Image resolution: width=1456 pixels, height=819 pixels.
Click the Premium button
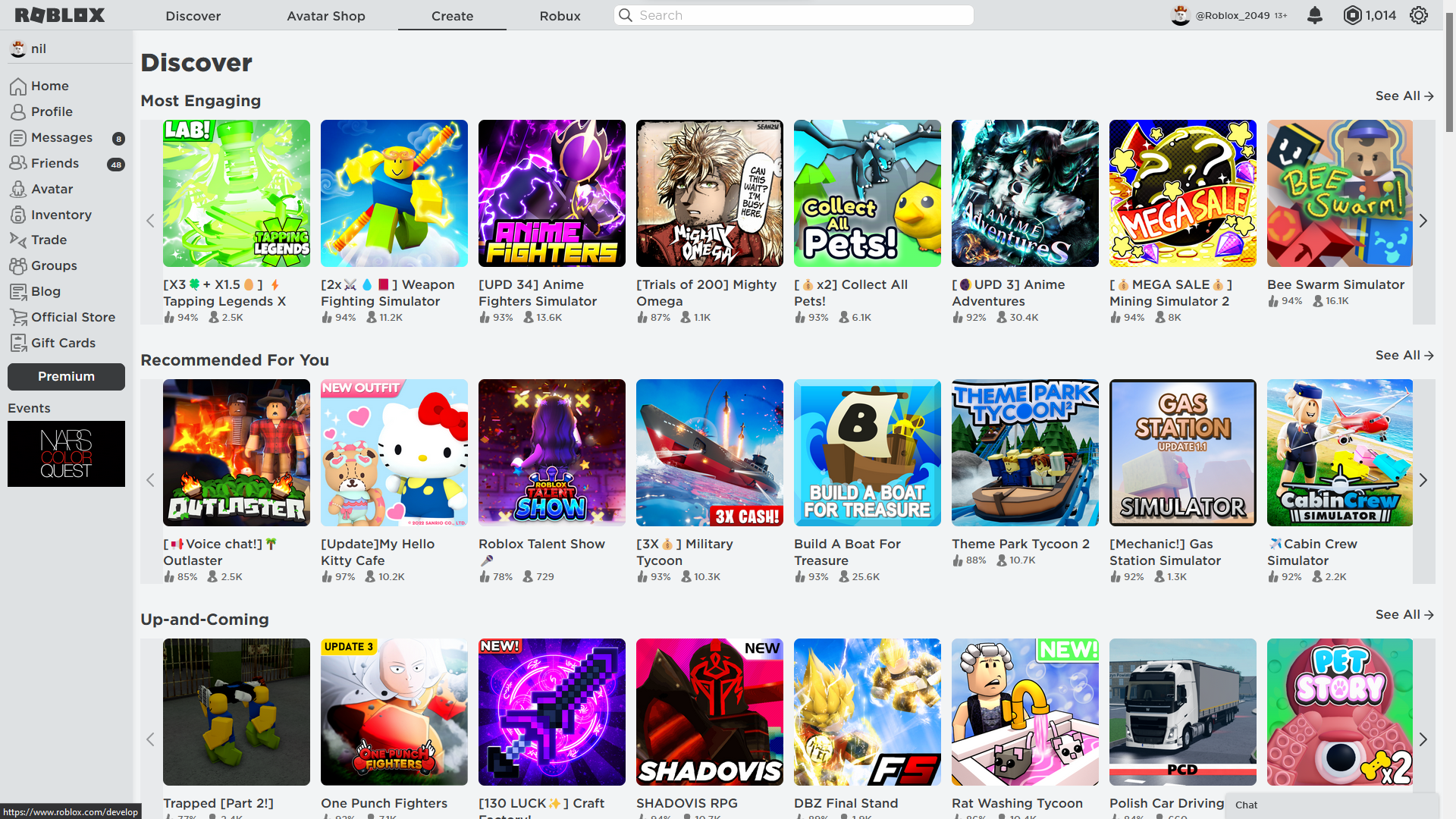coord(67,377)
